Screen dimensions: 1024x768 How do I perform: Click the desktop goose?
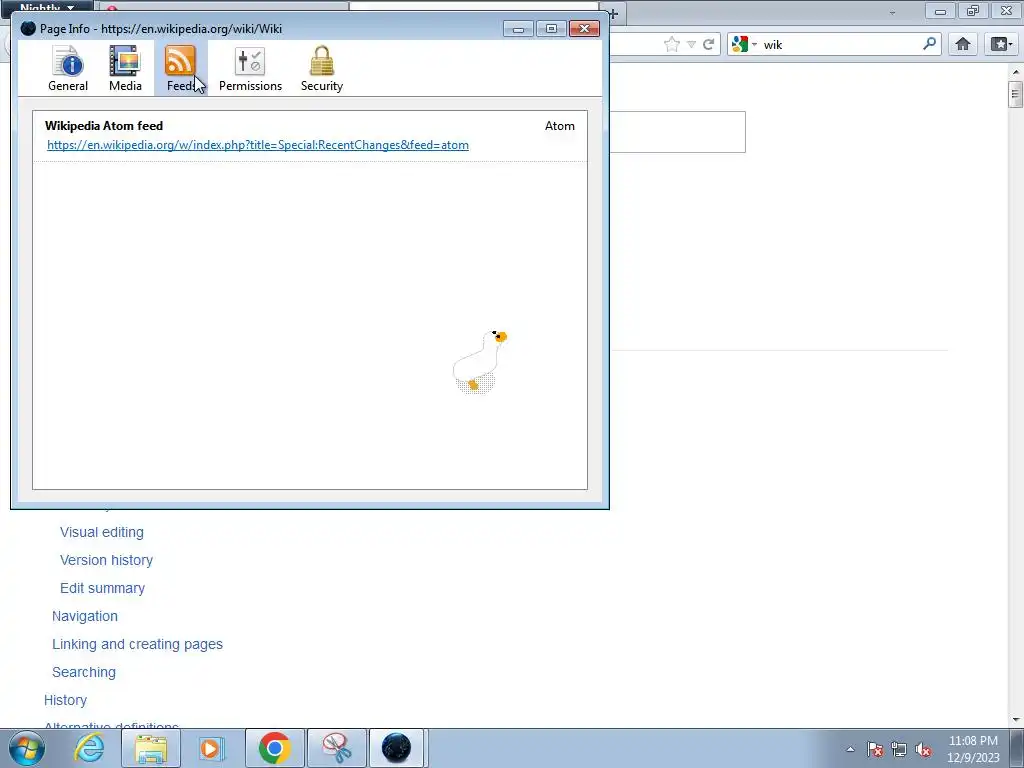[x=479, y=362]
